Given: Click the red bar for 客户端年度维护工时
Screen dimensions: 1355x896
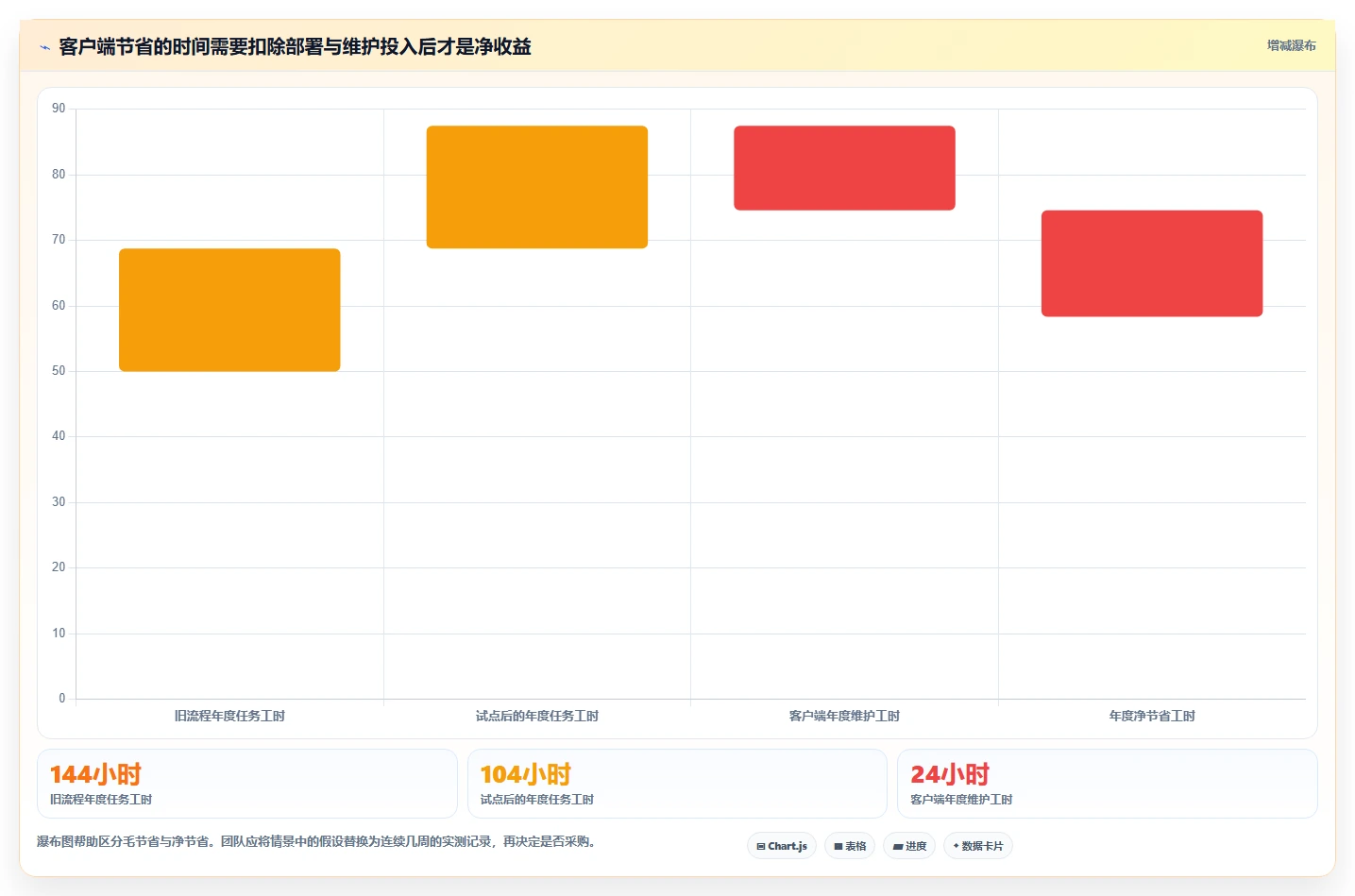Looking at the screenshot, I should 844,168.
